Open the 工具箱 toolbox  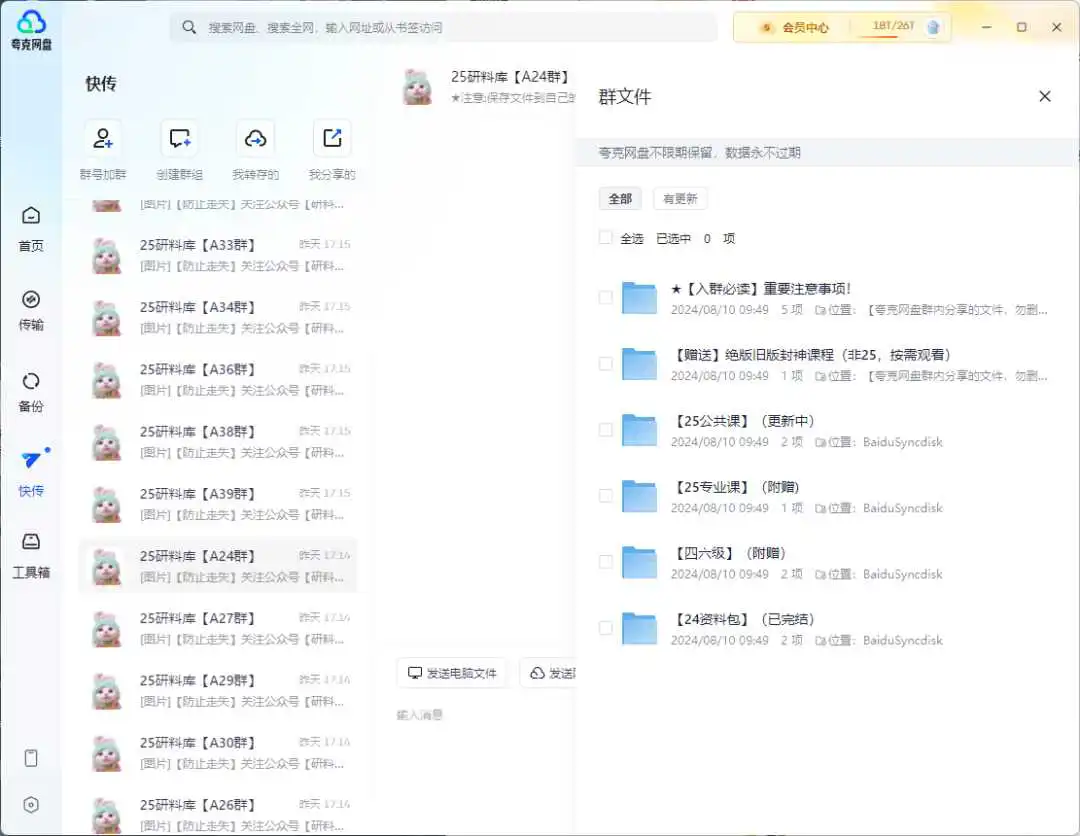[x=31, y=556]
